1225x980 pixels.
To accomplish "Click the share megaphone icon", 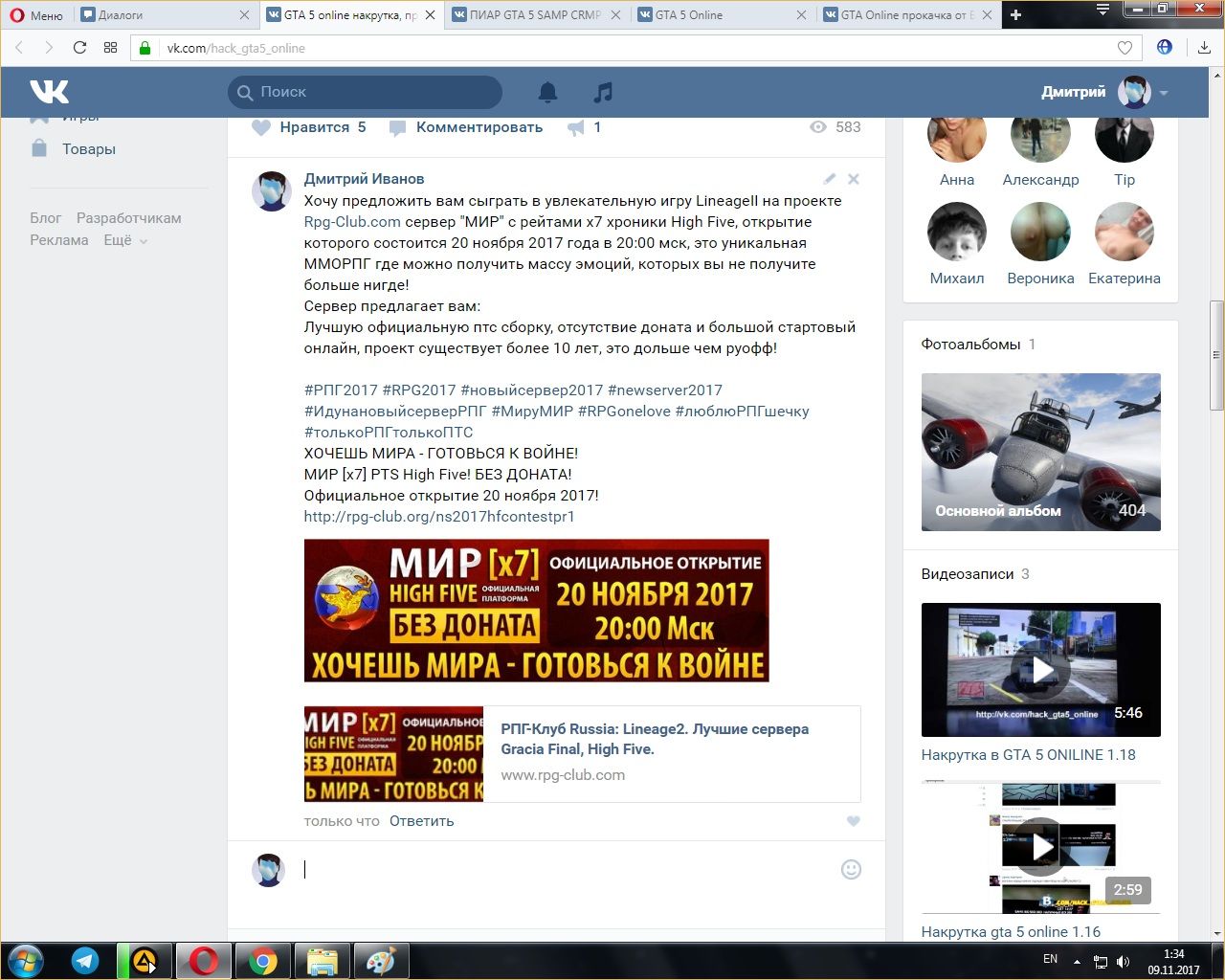I will click(576, 127).
